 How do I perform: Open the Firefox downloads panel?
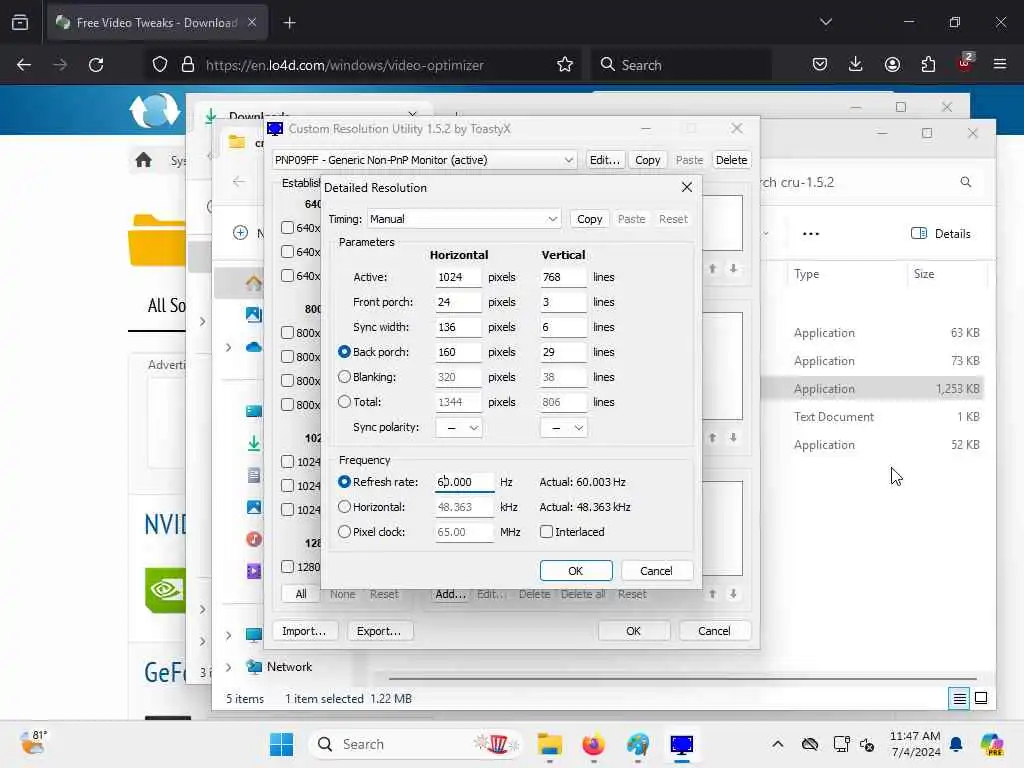(856, 64)
